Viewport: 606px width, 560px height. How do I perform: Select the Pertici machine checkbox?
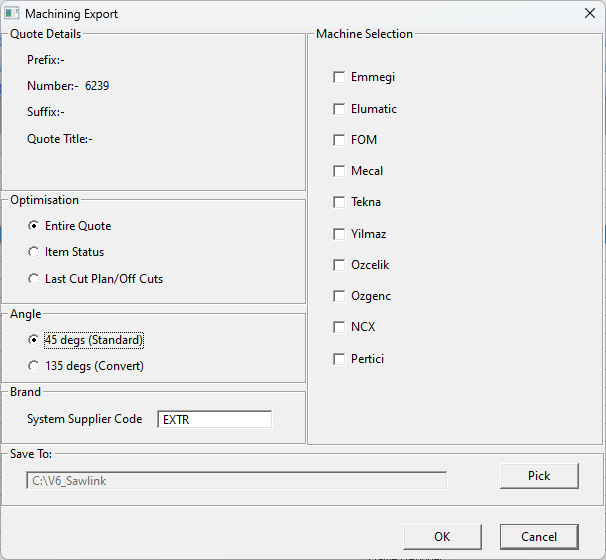pos(340,359)
